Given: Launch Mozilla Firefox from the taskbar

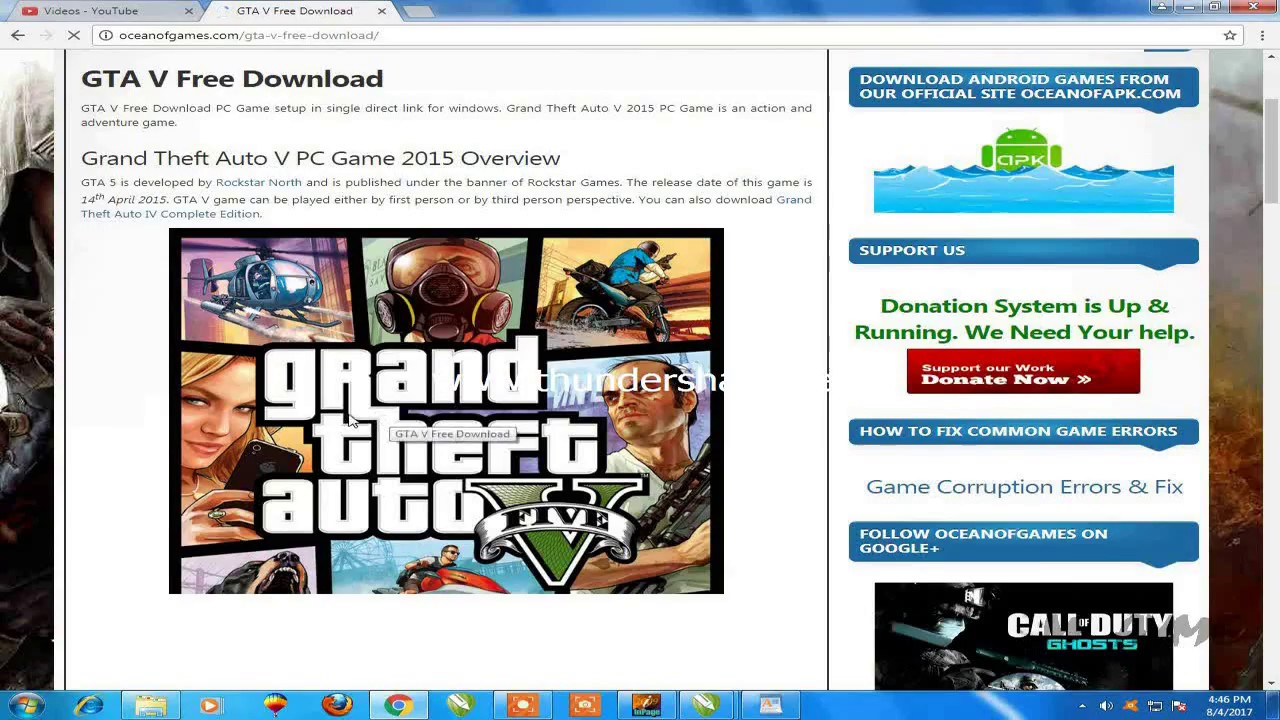Looking at the screenshot, I should pyautogui.click(x=337, y=705).
